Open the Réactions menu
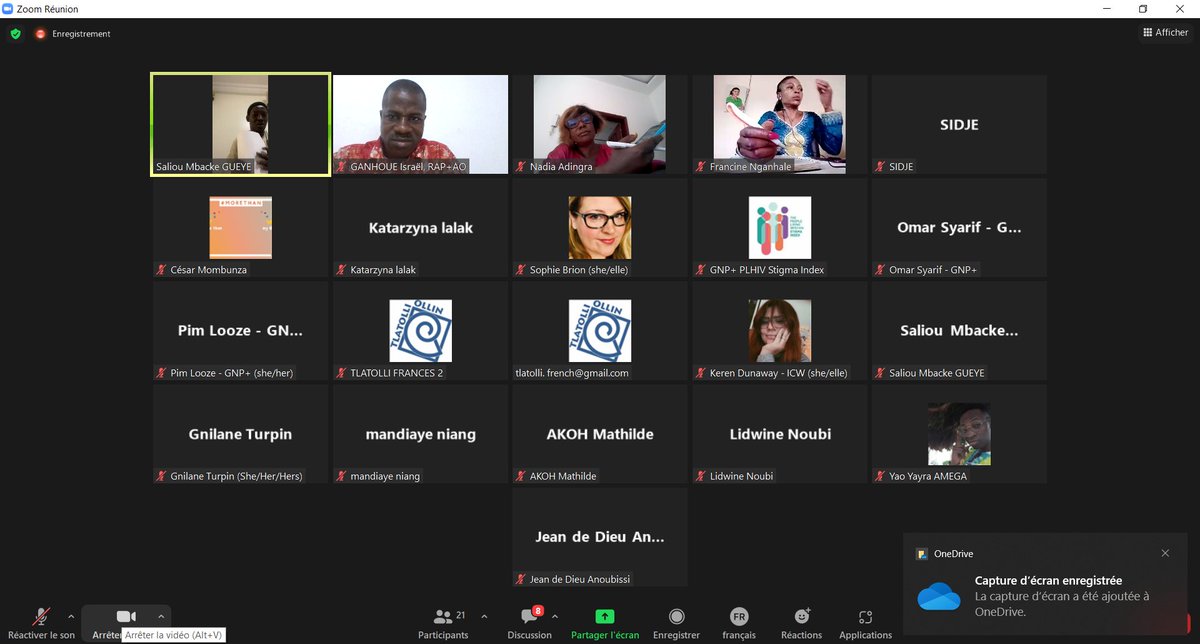The image size is (1200, 644). coord(801,622)
